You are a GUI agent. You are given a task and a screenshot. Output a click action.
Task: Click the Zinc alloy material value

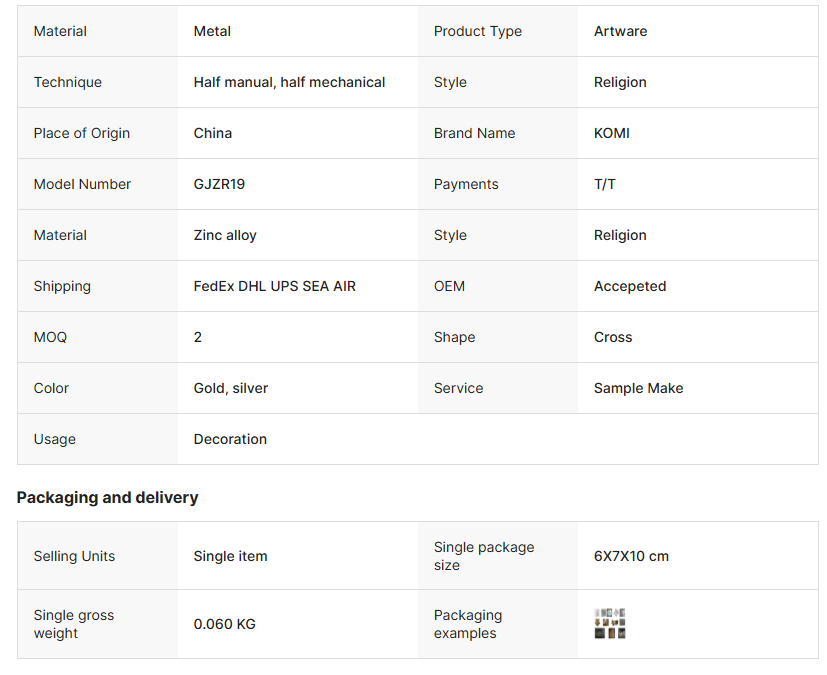(x=225, y=235)
